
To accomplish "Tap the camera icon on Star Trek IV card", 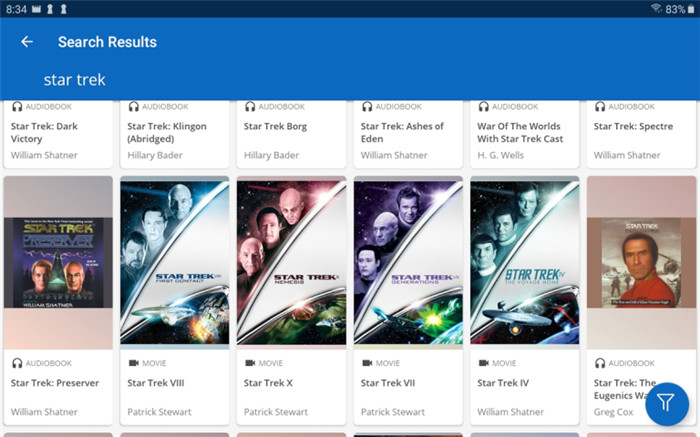I will pos(483,363).
